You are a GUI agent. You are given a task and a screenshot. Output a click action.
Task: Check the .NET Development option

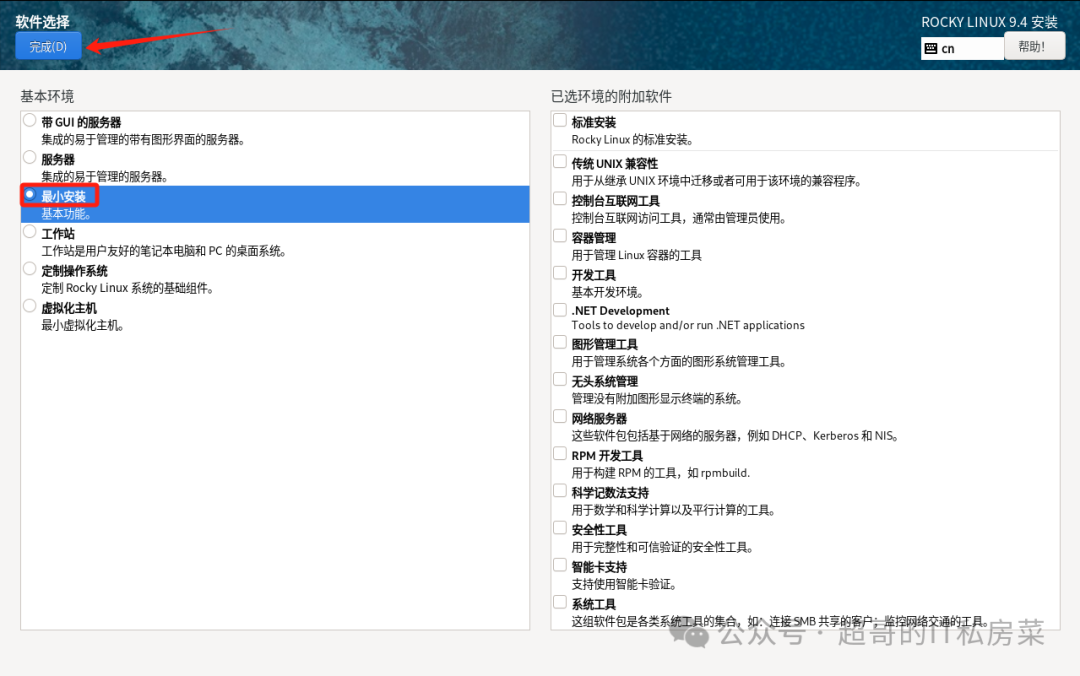coord(559,310)
